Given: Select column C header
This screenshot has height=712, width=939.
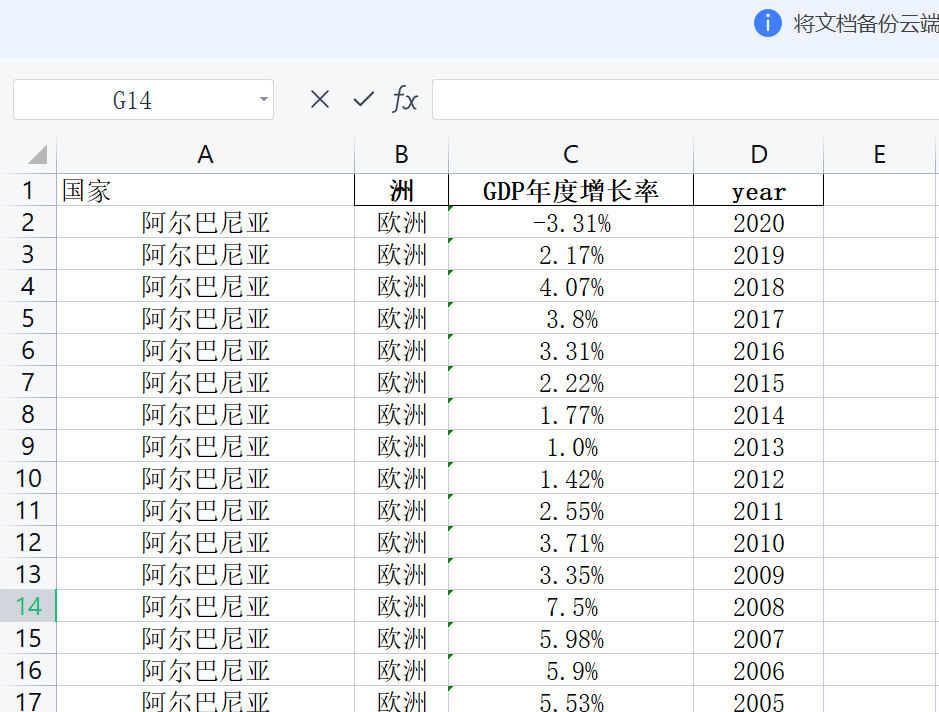Looking at the screenshot, I should pos(570,154).
